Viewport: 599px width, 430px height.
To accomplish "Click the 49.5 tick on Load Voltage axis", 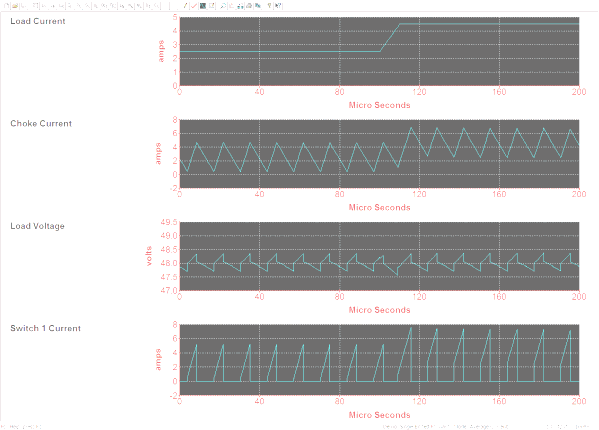I will click(169, 222).
